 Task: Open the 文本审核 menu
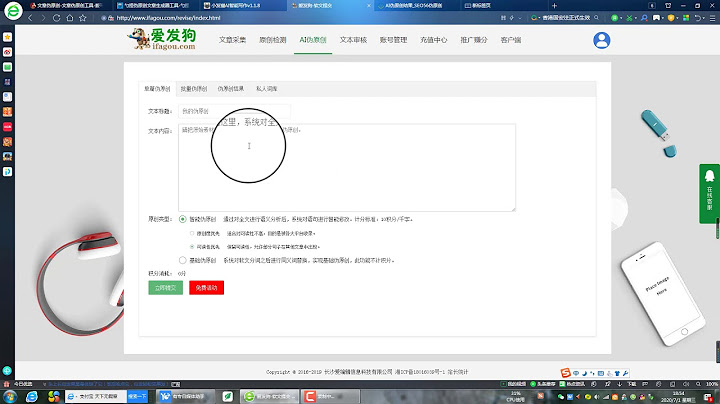353,40
